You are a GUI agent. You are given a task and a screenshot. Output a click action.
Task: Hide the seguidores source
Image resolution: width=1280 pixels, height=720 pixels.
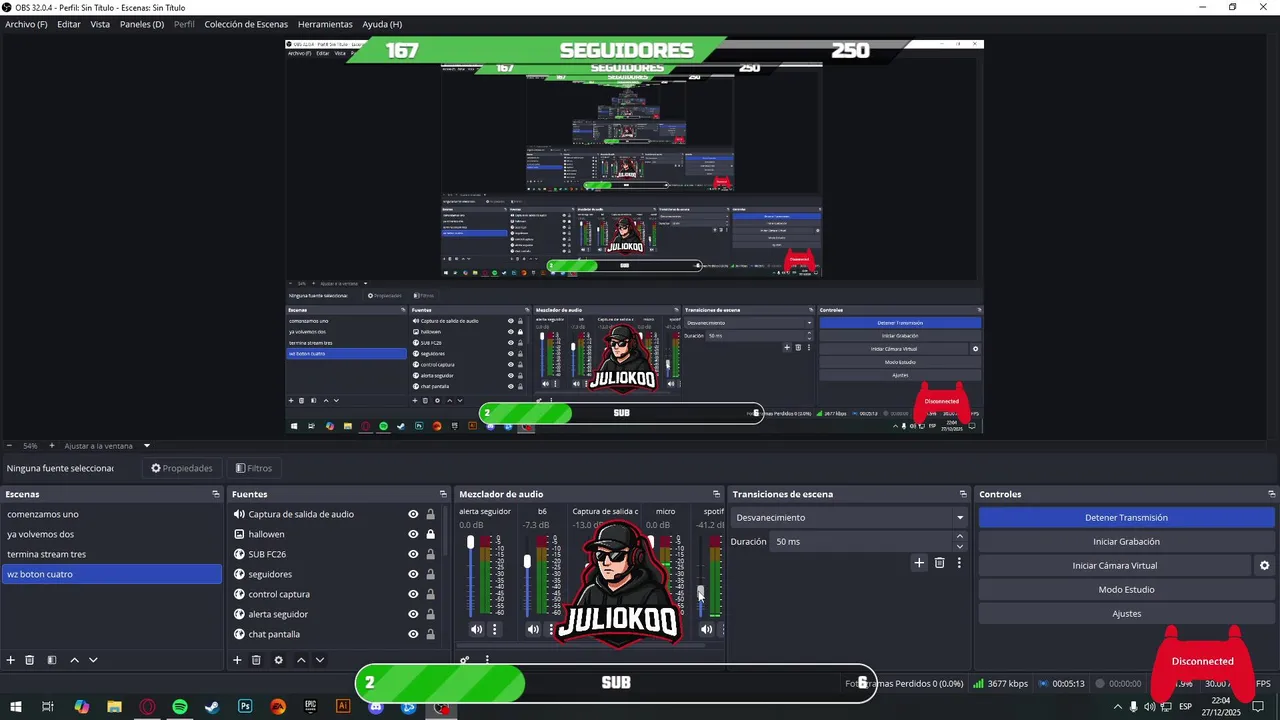click(x=413, y=574)
